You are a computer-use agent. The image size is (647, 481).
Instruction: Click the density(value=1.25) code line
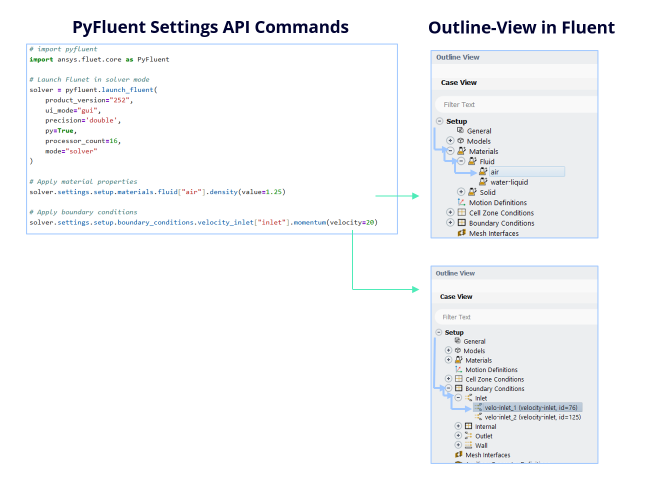pos(158,192)
